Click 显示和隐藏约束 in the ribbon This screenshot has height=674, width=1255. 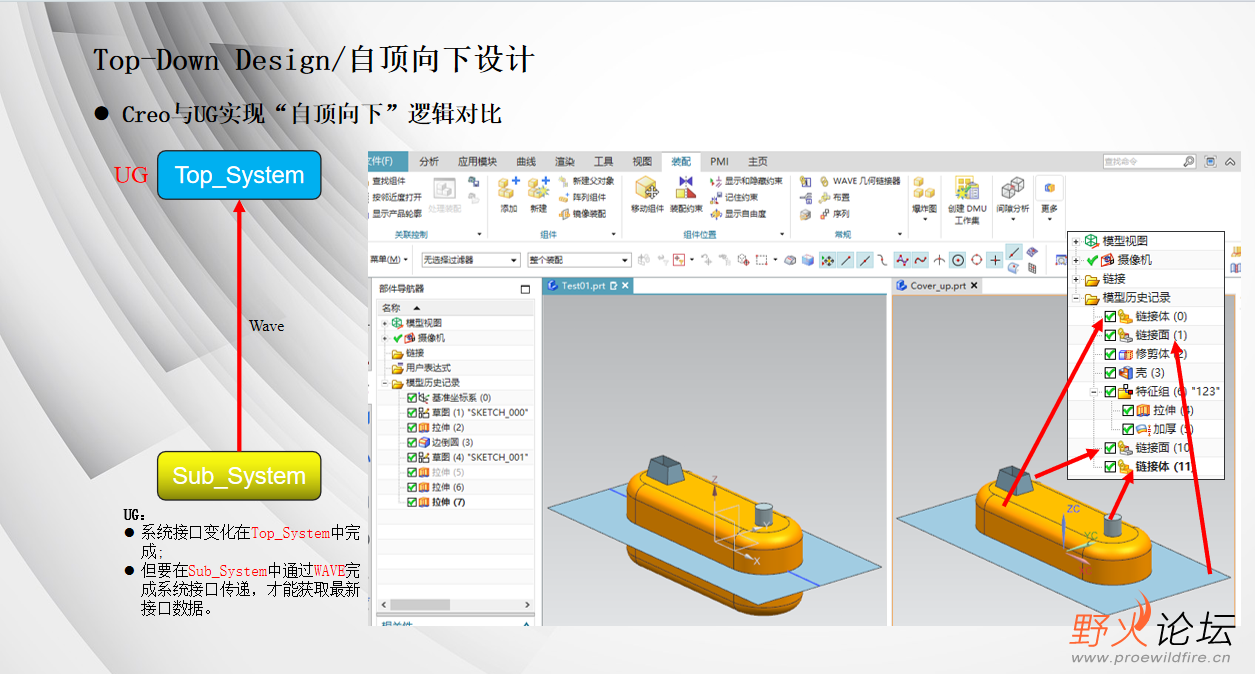(x=746, y=181)
